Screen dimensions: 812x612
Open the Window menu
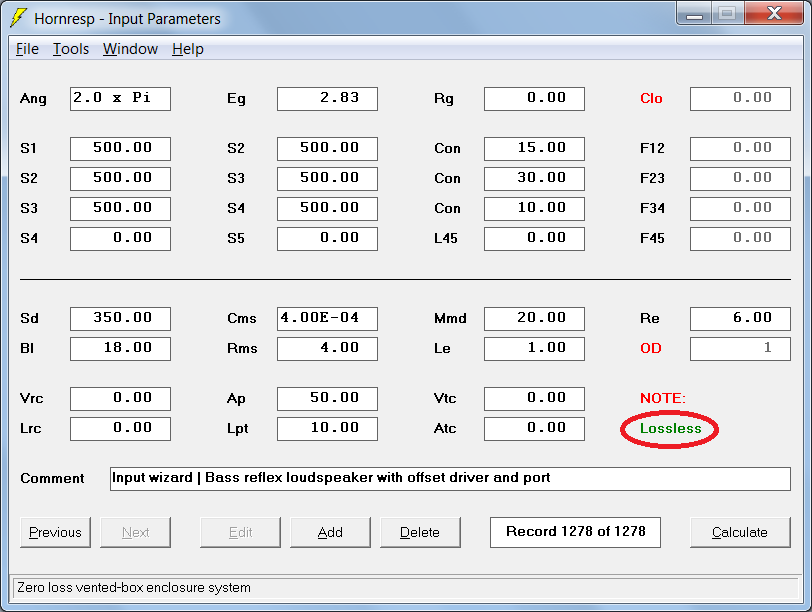pyautogui.click(x=130, y=49)
